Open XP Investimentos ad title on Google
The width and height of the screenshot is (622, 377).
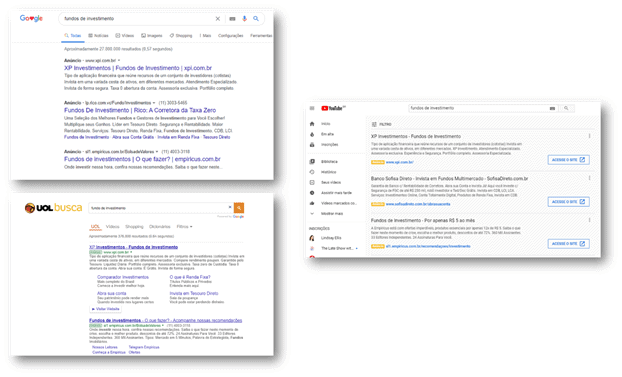click(138, 68)
